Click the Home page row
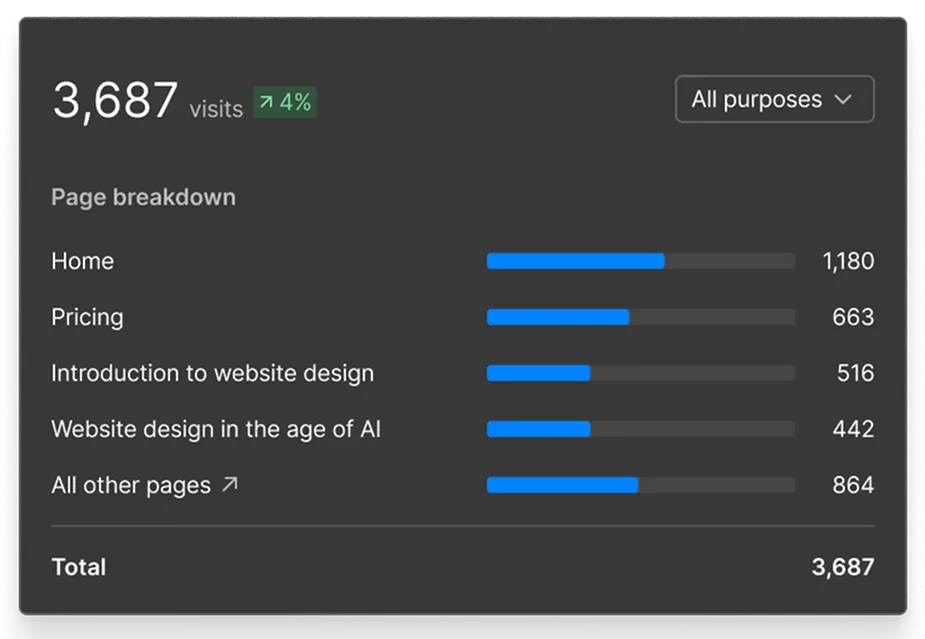Viewport: 925px width, 639px height. 82,261
